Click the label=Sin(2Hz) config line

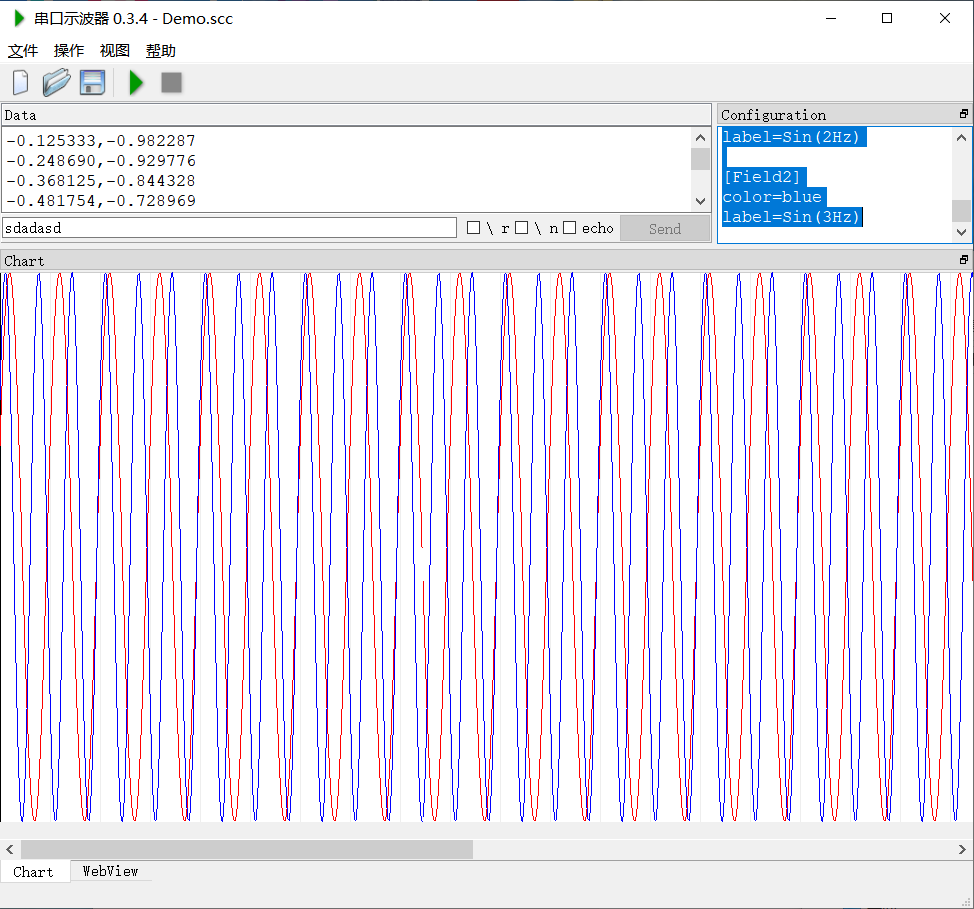click(791, 137)
